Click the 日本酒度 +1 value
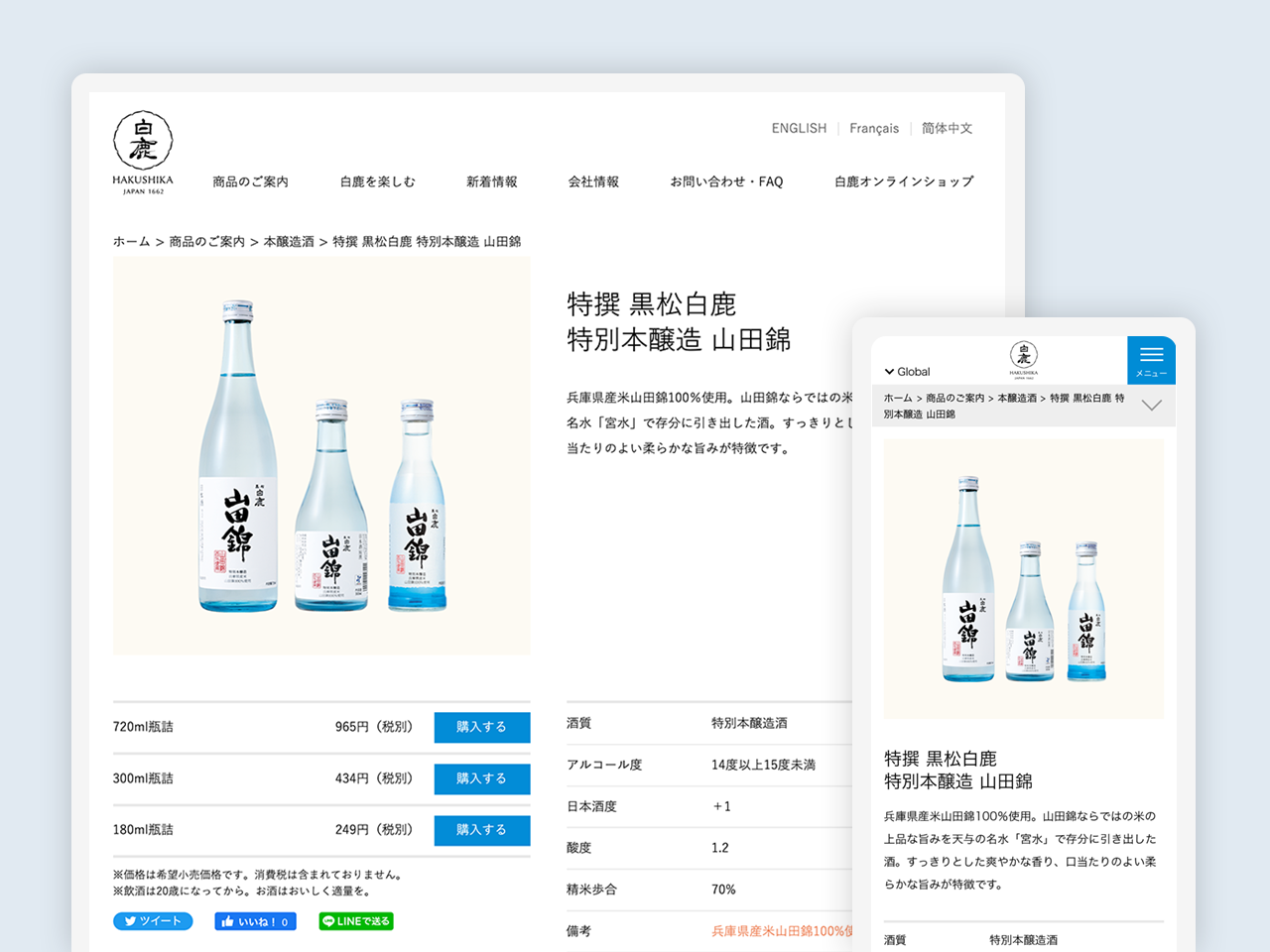This screenshot has height=952, width=1270. click(721, 806)
